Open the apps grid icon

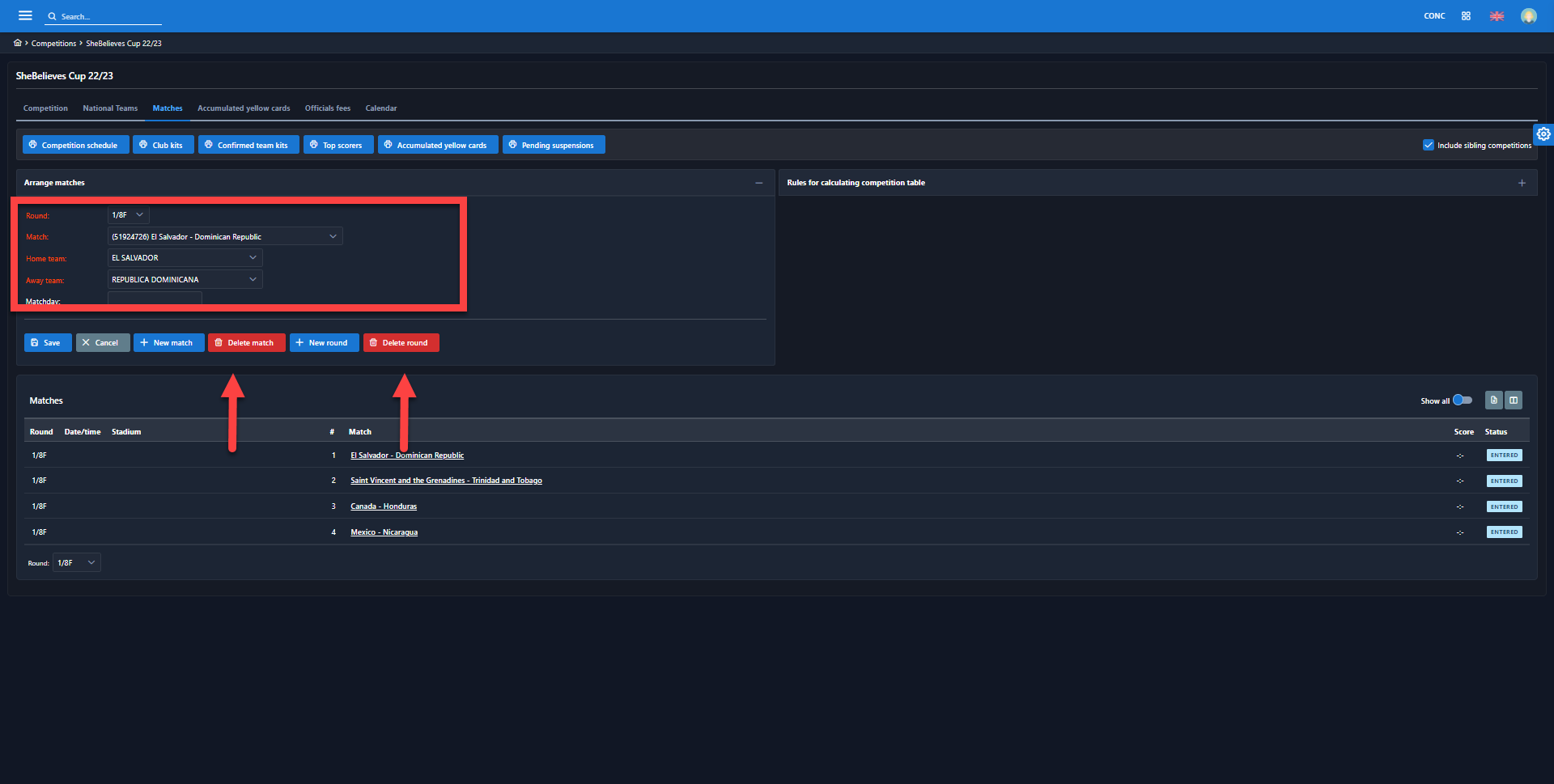pos(1466,16)
